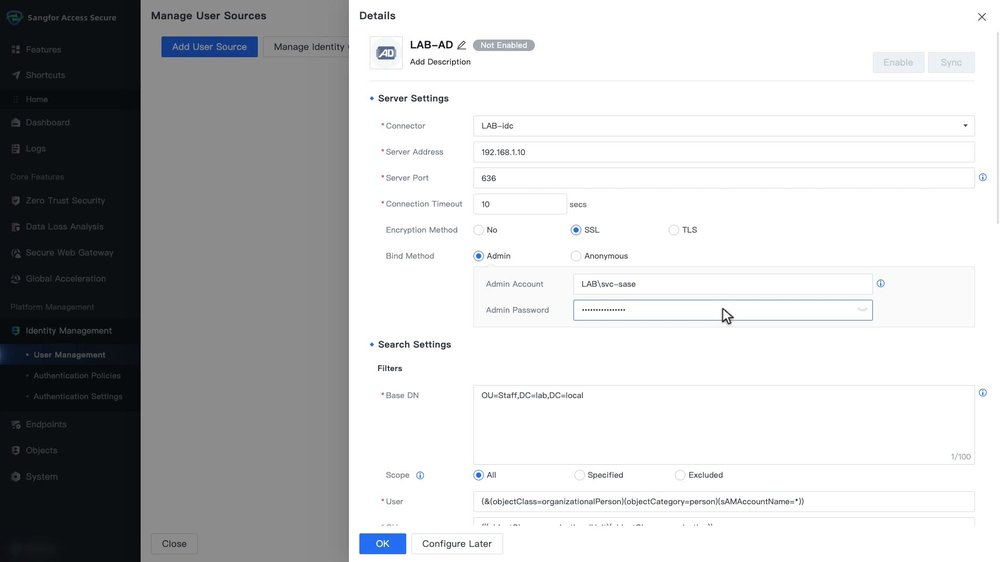Select the No encryption radio button
This screenshot has width=1000, height=562.
tap(478, 230)
